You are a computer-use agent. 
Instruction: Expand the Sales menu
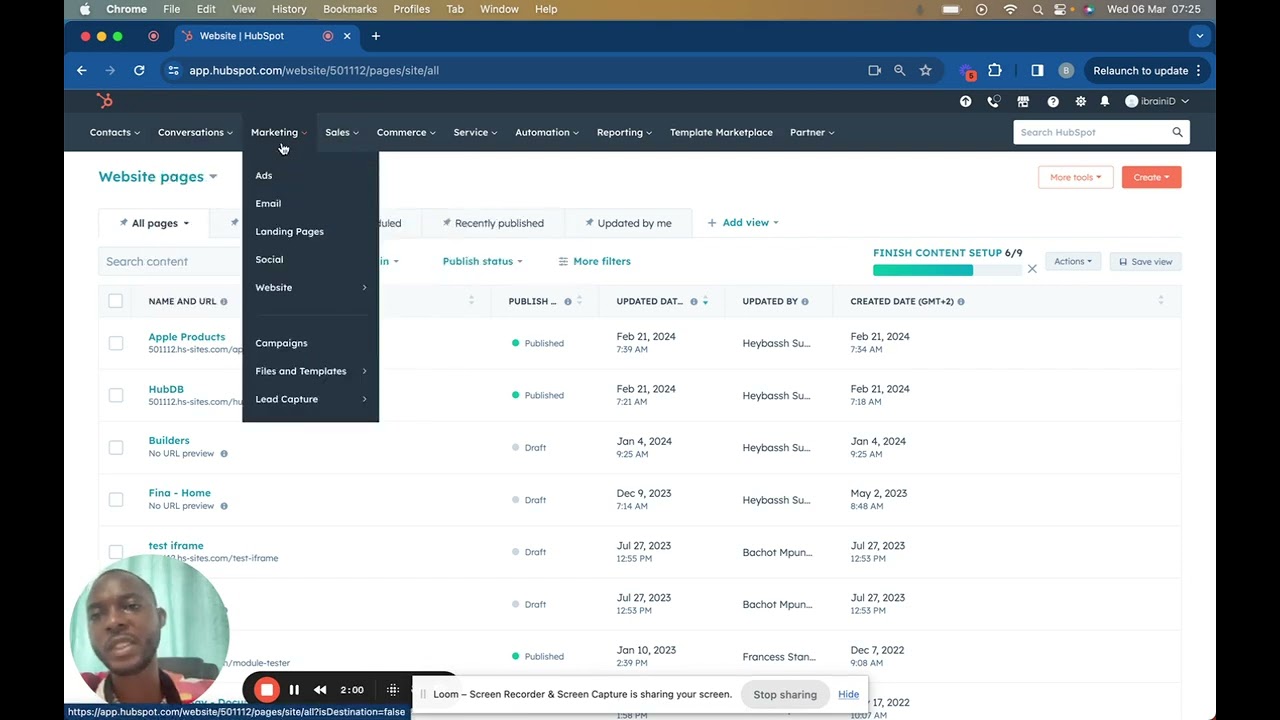click(x=342, y=132)
